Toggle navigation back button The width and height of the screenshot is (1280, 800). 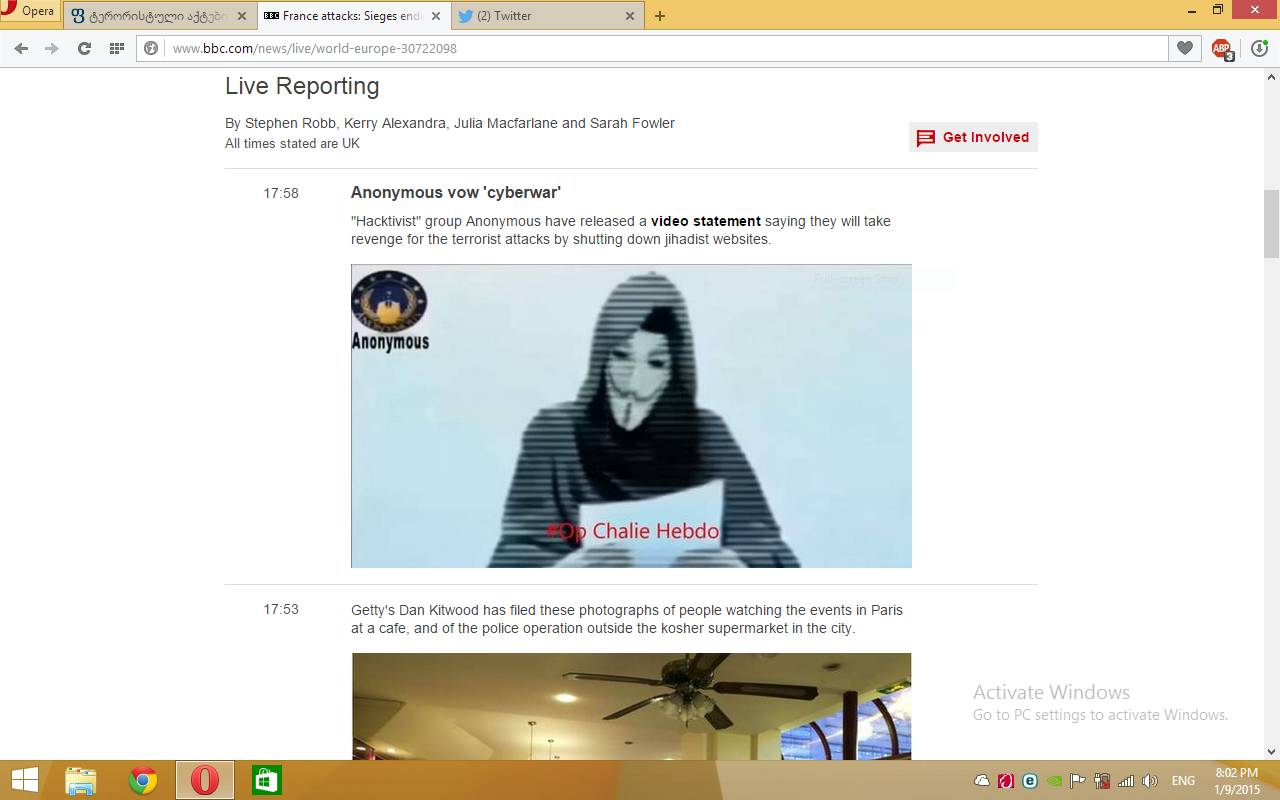21,47
